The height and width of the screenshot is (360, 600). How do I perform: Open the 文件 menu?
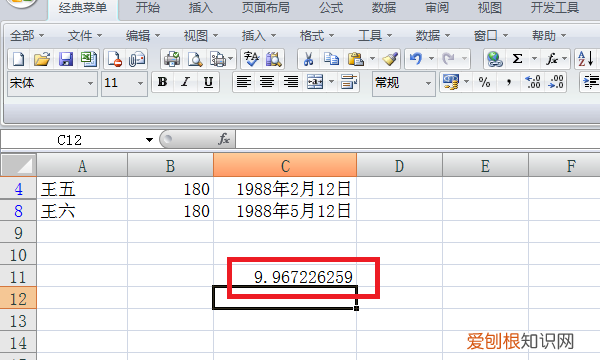pos(85,36)
